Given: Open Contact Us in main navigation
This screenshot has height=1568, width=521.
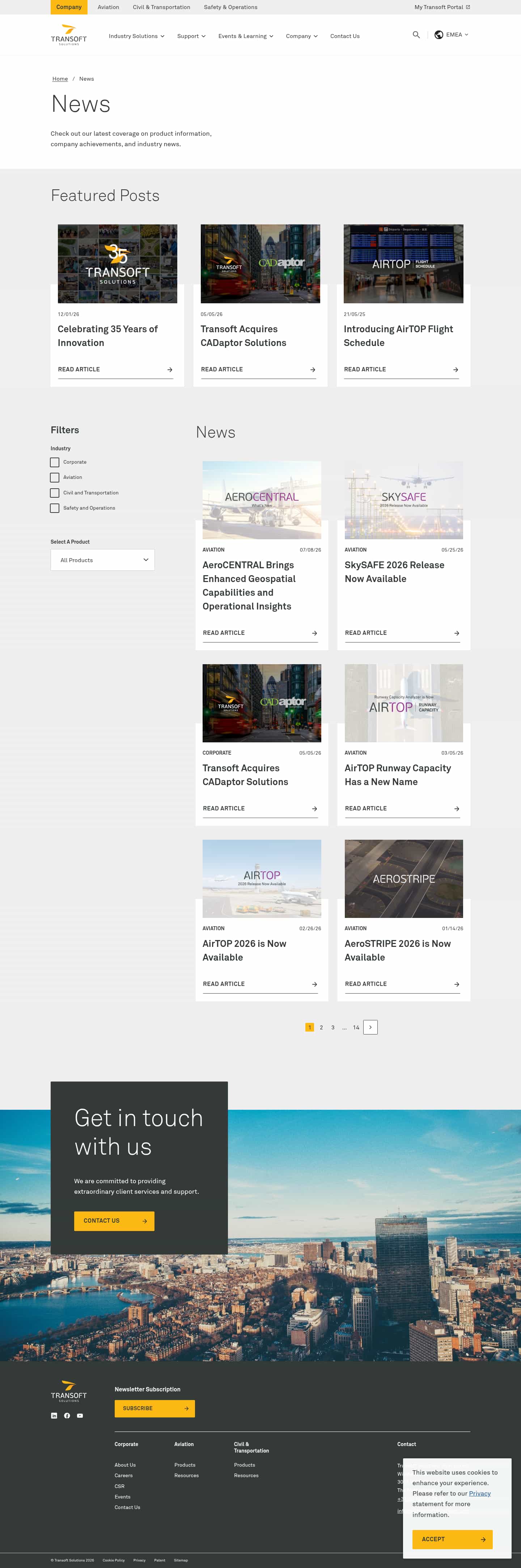Looking at the screenshot, I should tap(344, 36).
